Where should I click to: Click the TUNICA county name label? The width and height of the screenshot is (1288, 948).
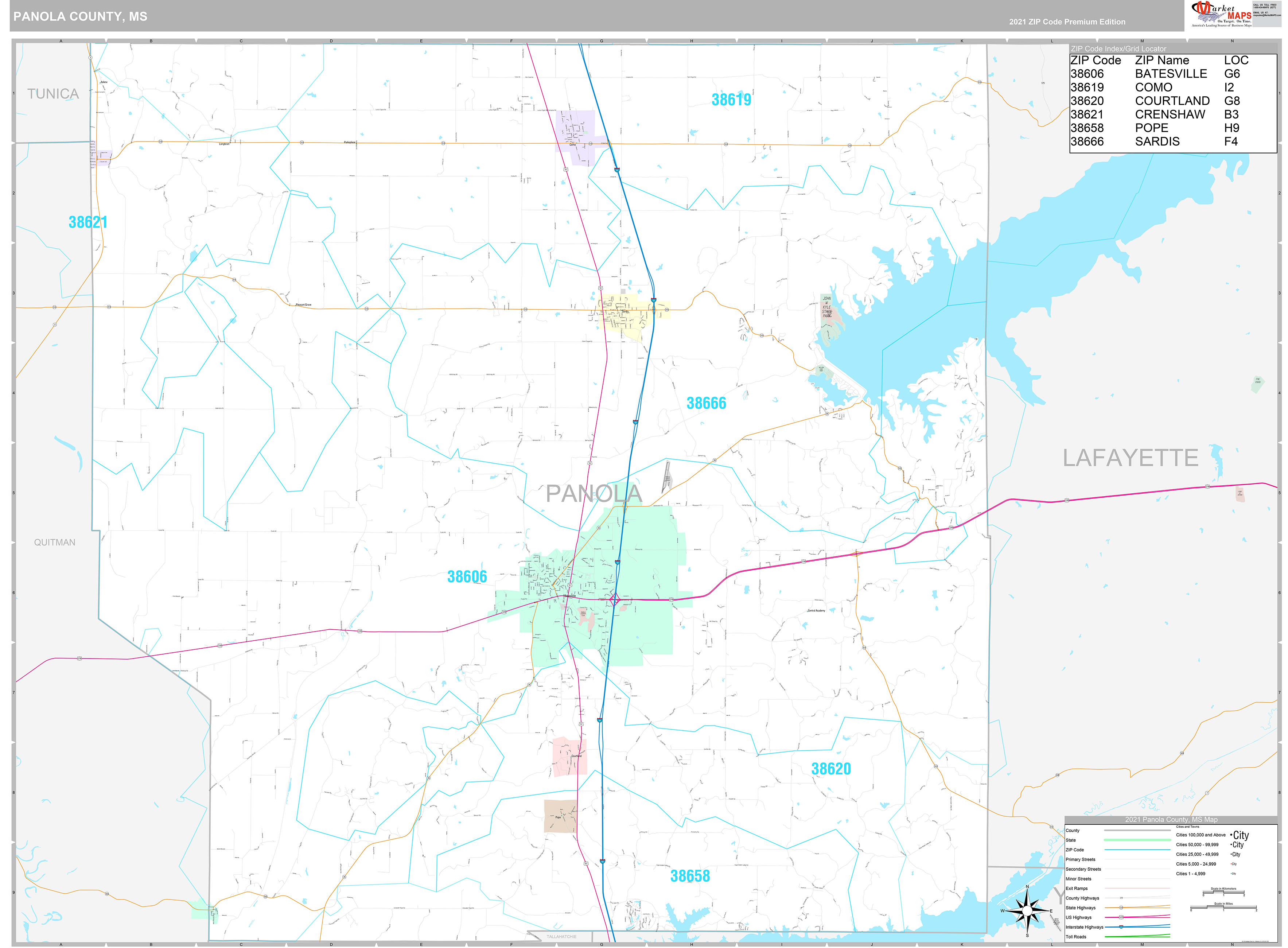(53, 94)
